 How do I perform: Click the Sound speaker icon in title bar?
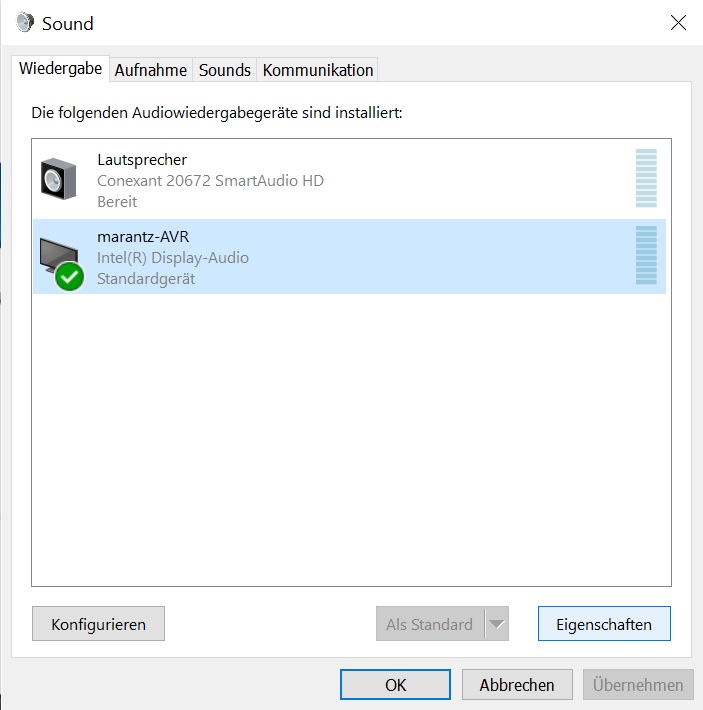(x=24, y=22)
